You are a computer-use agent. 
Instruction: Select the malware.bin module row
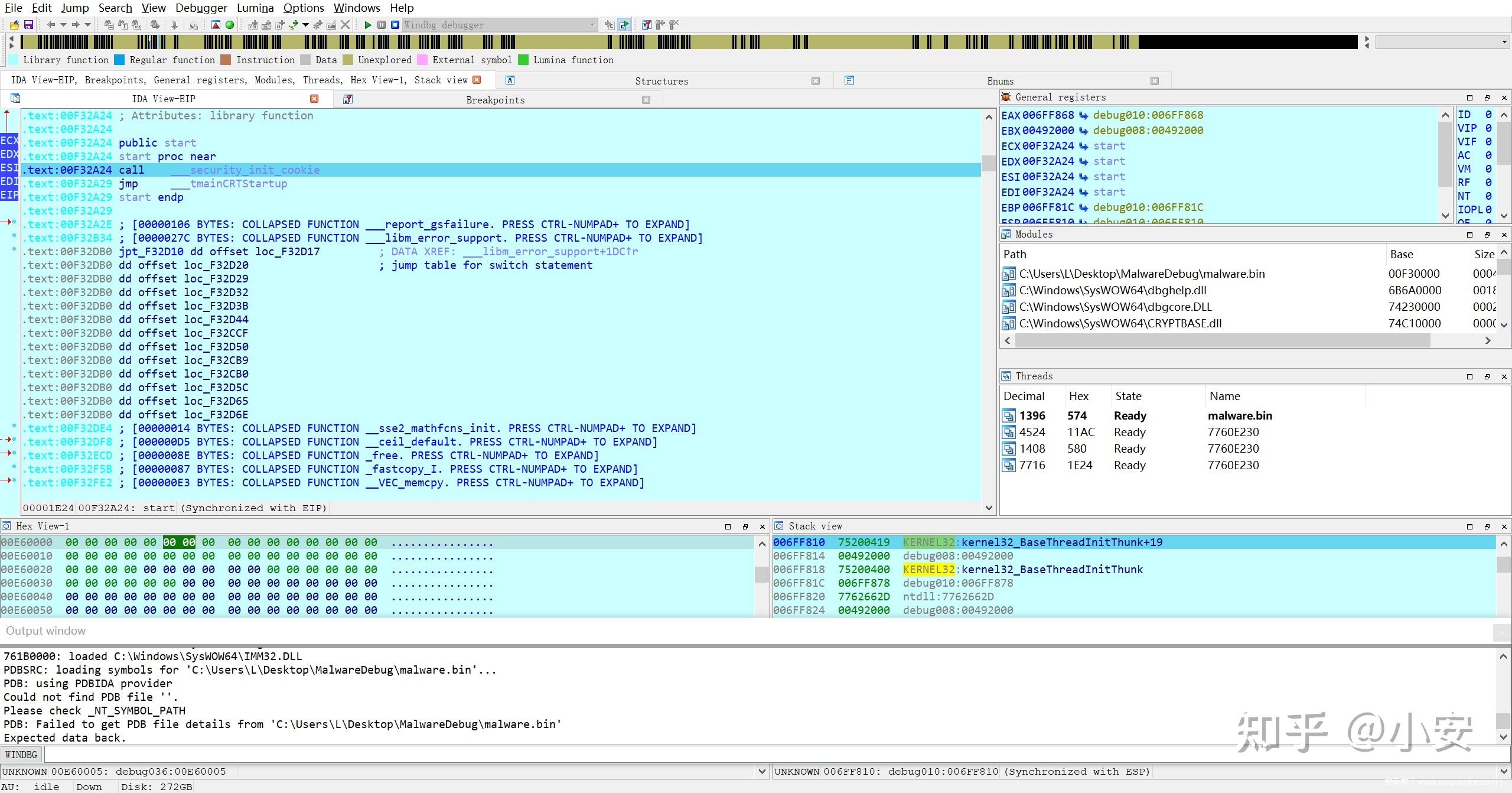[x=1141, y=274]
